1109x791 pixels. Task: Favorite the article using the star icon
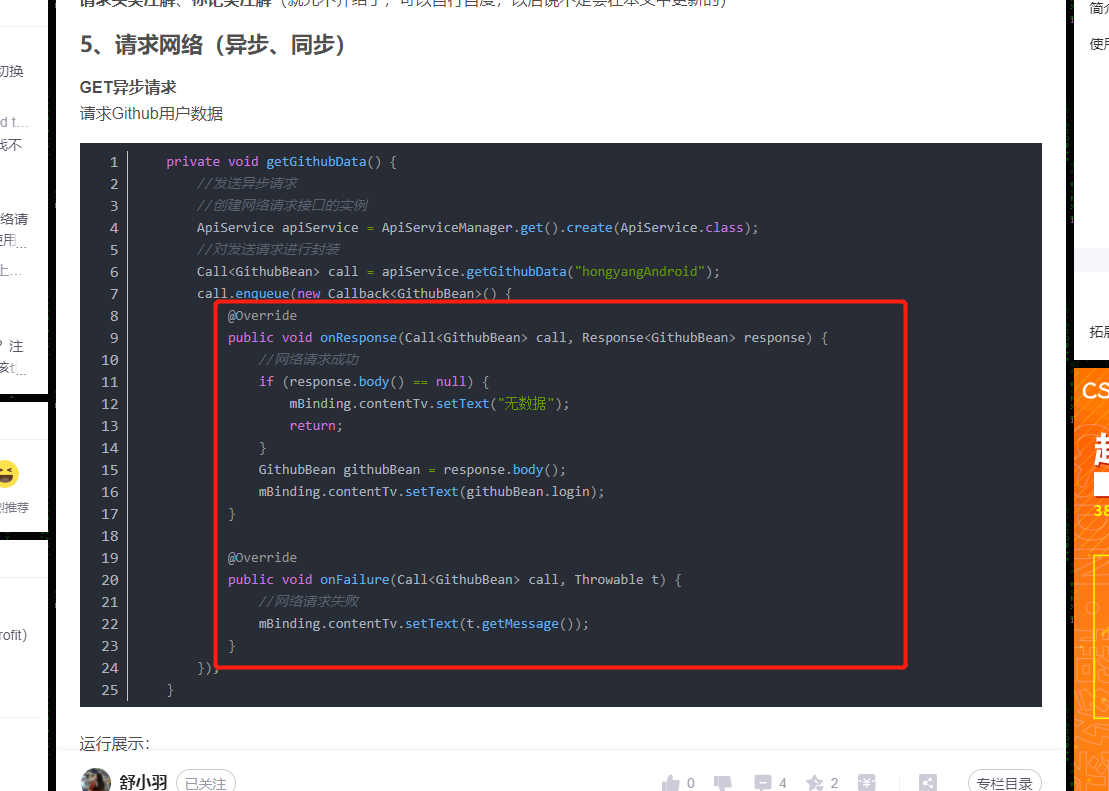pos(815,782)
